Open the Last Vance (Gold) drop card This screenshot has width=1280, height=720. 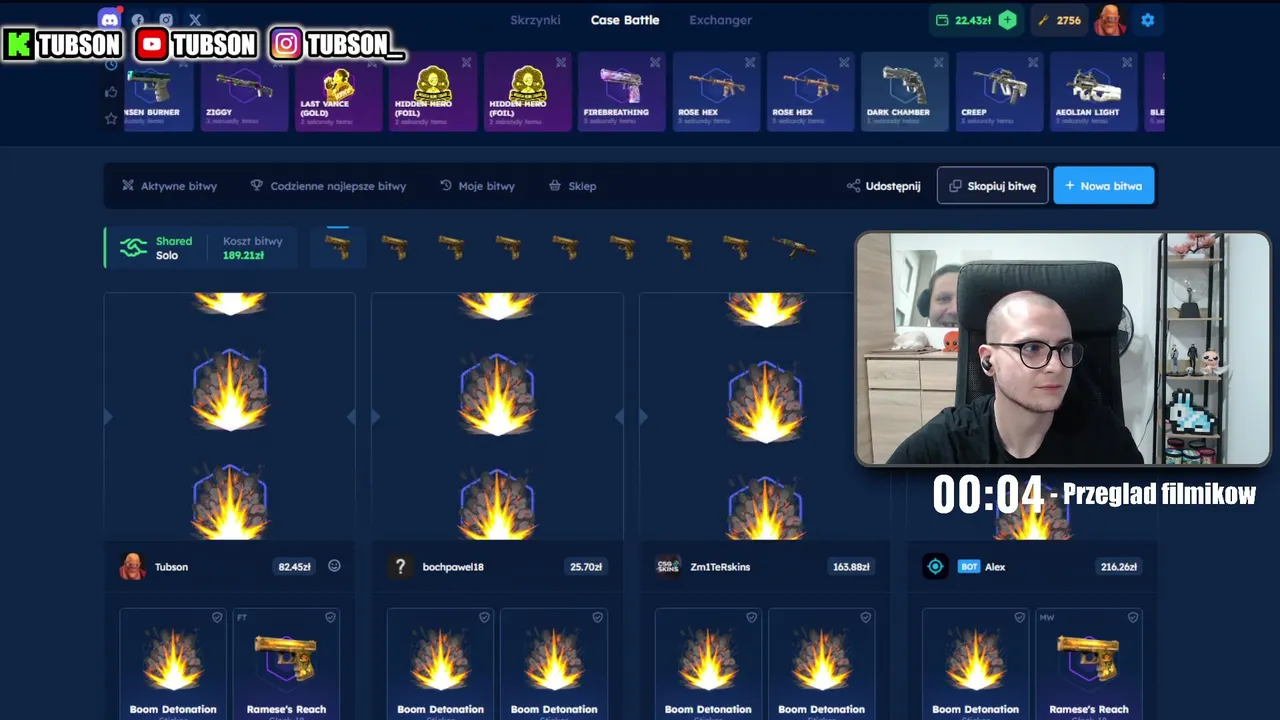[339, 91]
